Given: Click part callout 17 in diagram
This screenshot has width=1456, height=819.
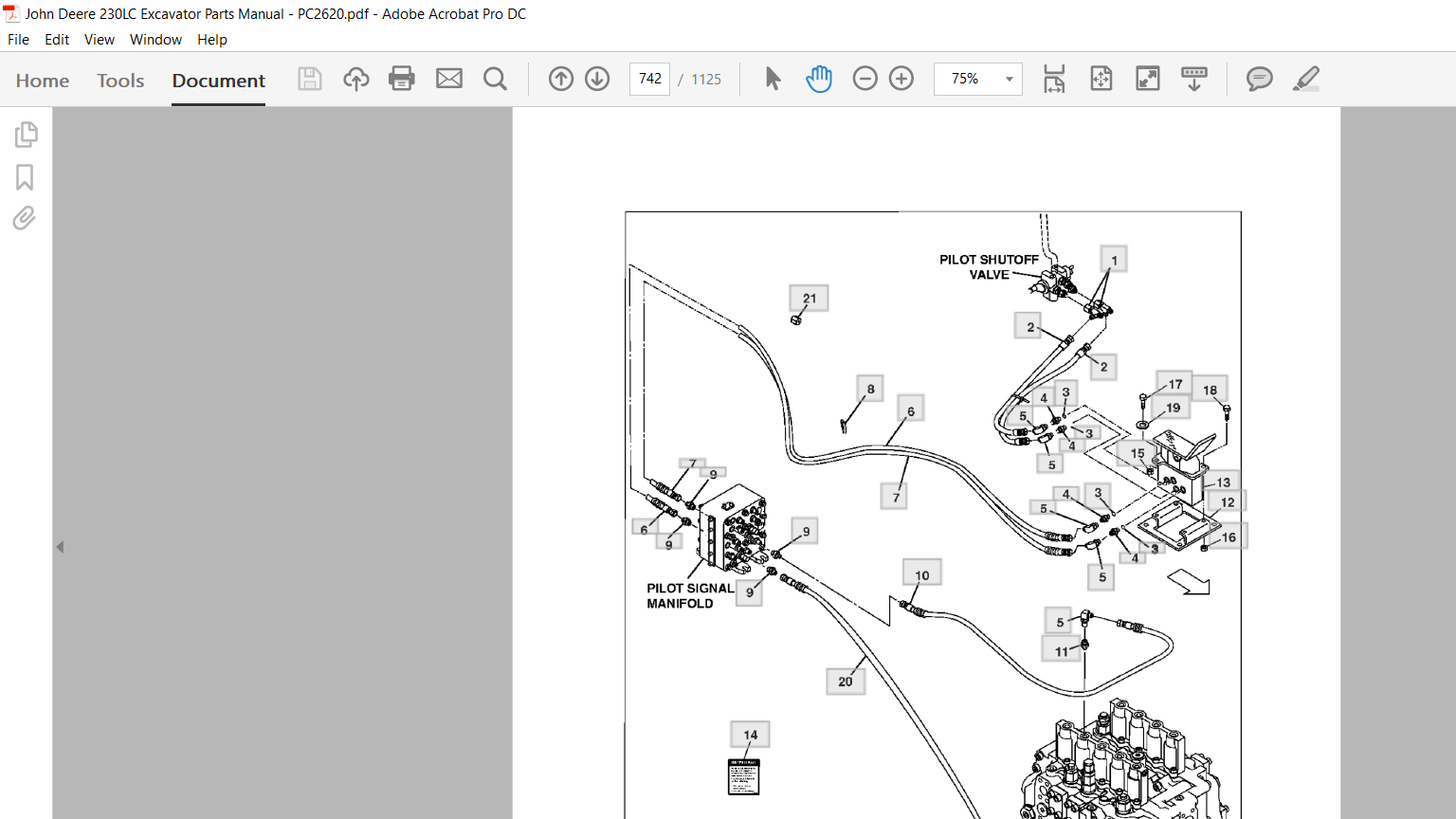Looking at the screenshot, I should point(1174,384).
